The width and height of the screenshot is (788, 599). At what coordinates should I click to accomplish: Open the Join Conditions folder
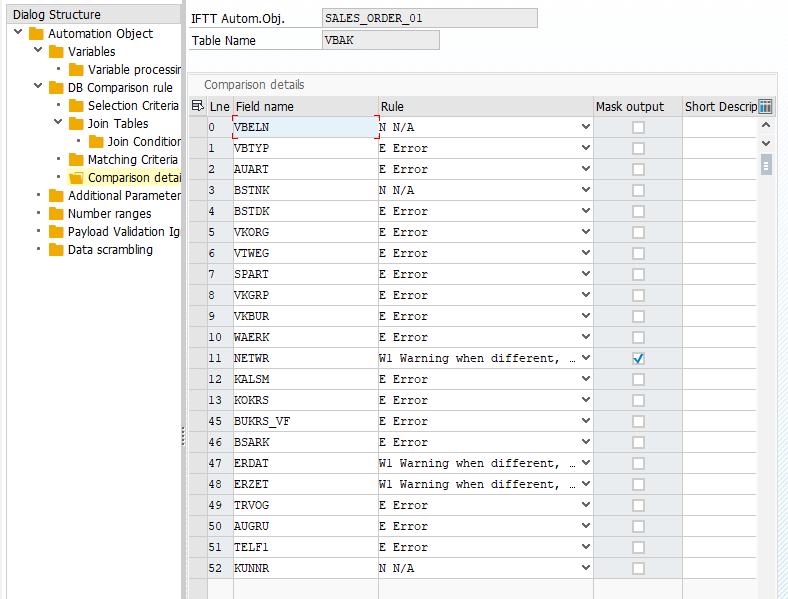coord(143,142)
